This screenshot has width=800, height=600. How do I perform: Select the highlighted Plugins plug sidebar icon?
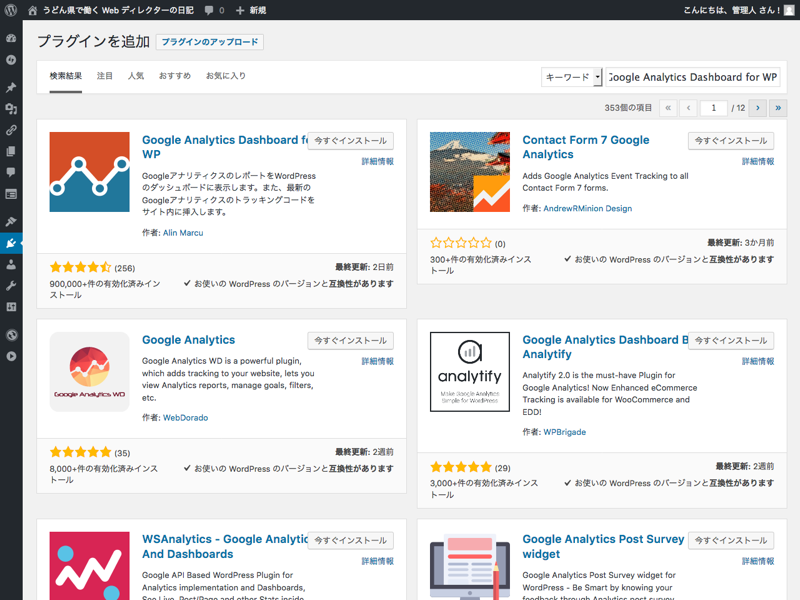[x=11, y=243]
